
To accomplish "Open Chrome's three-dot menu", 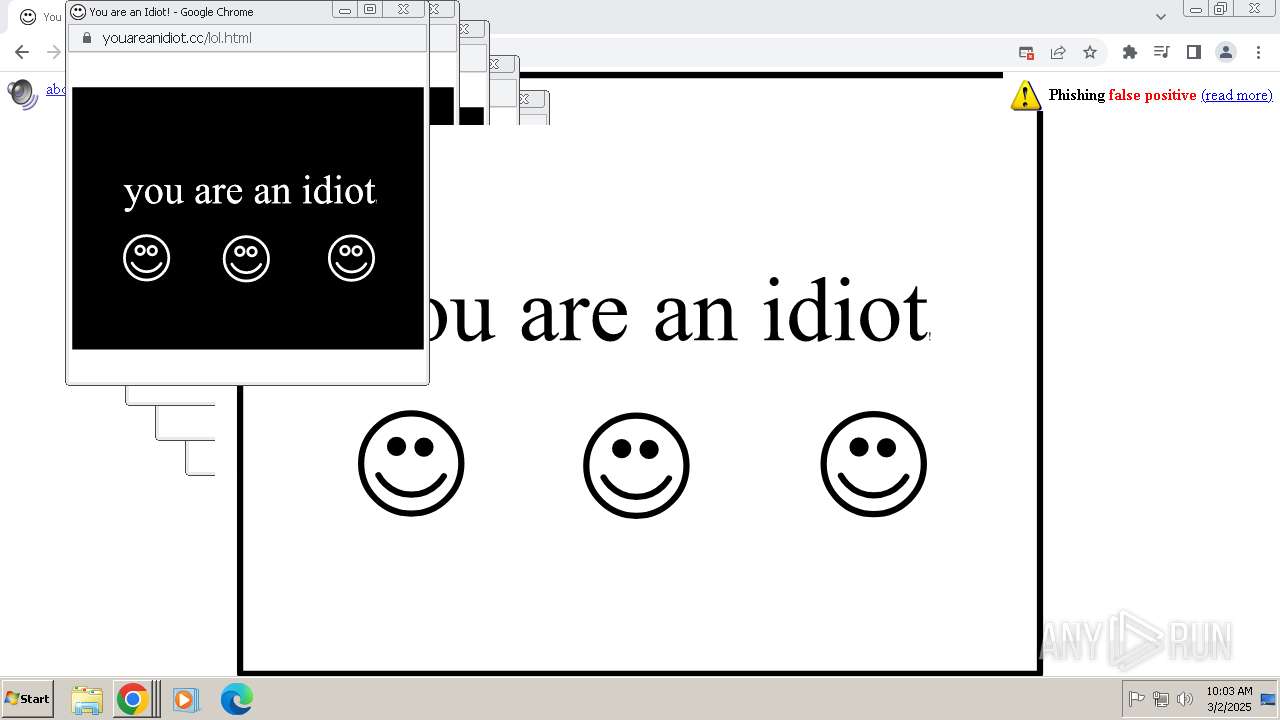I will pos(1258,53).
